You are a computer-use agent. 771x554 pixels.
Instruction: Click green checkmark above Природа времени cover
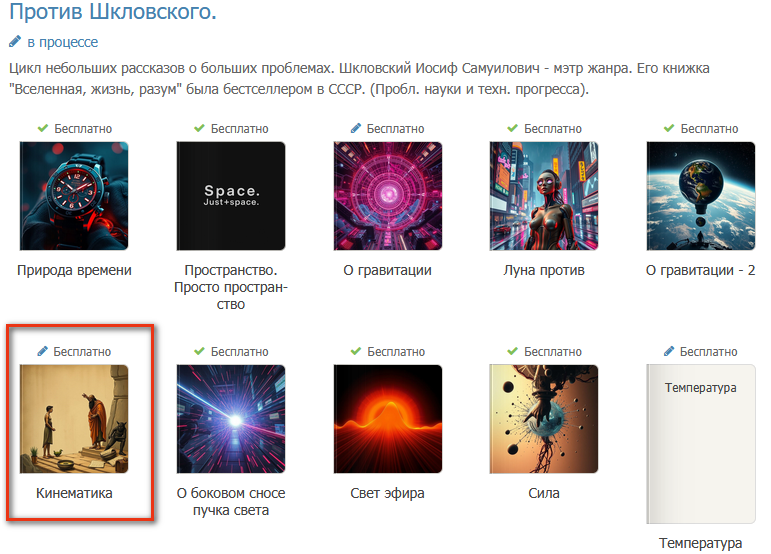pos(43,128)
